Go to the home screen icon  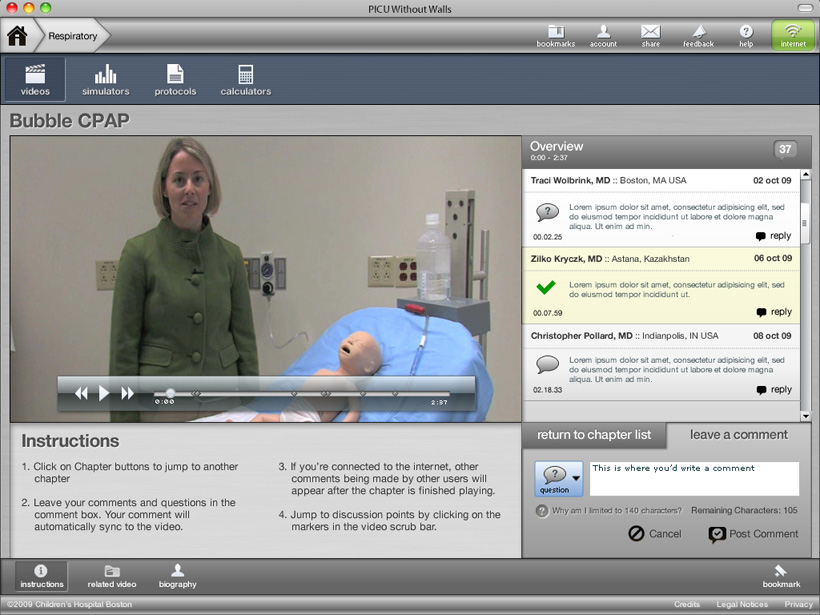17,36
